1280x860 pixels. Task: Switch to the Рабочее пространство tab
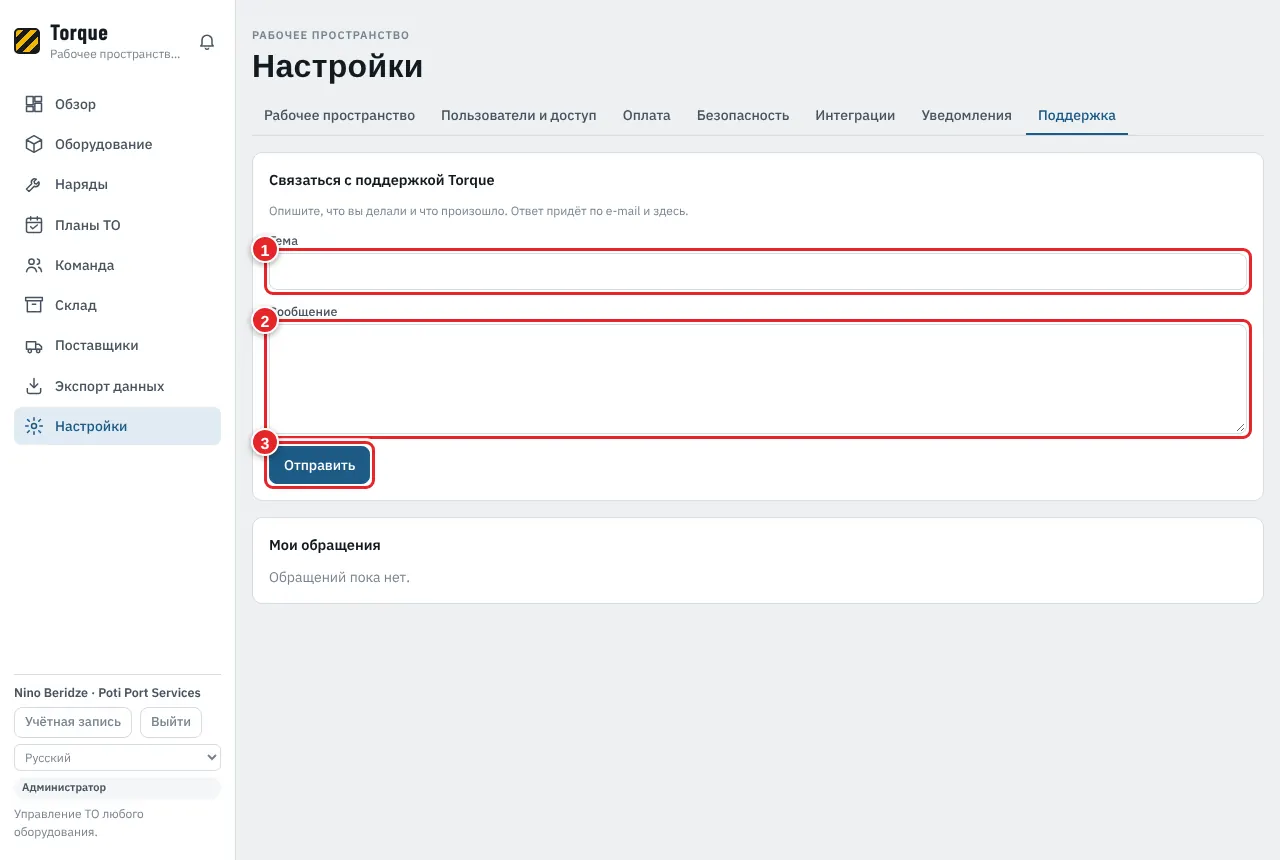click(339, 115)
